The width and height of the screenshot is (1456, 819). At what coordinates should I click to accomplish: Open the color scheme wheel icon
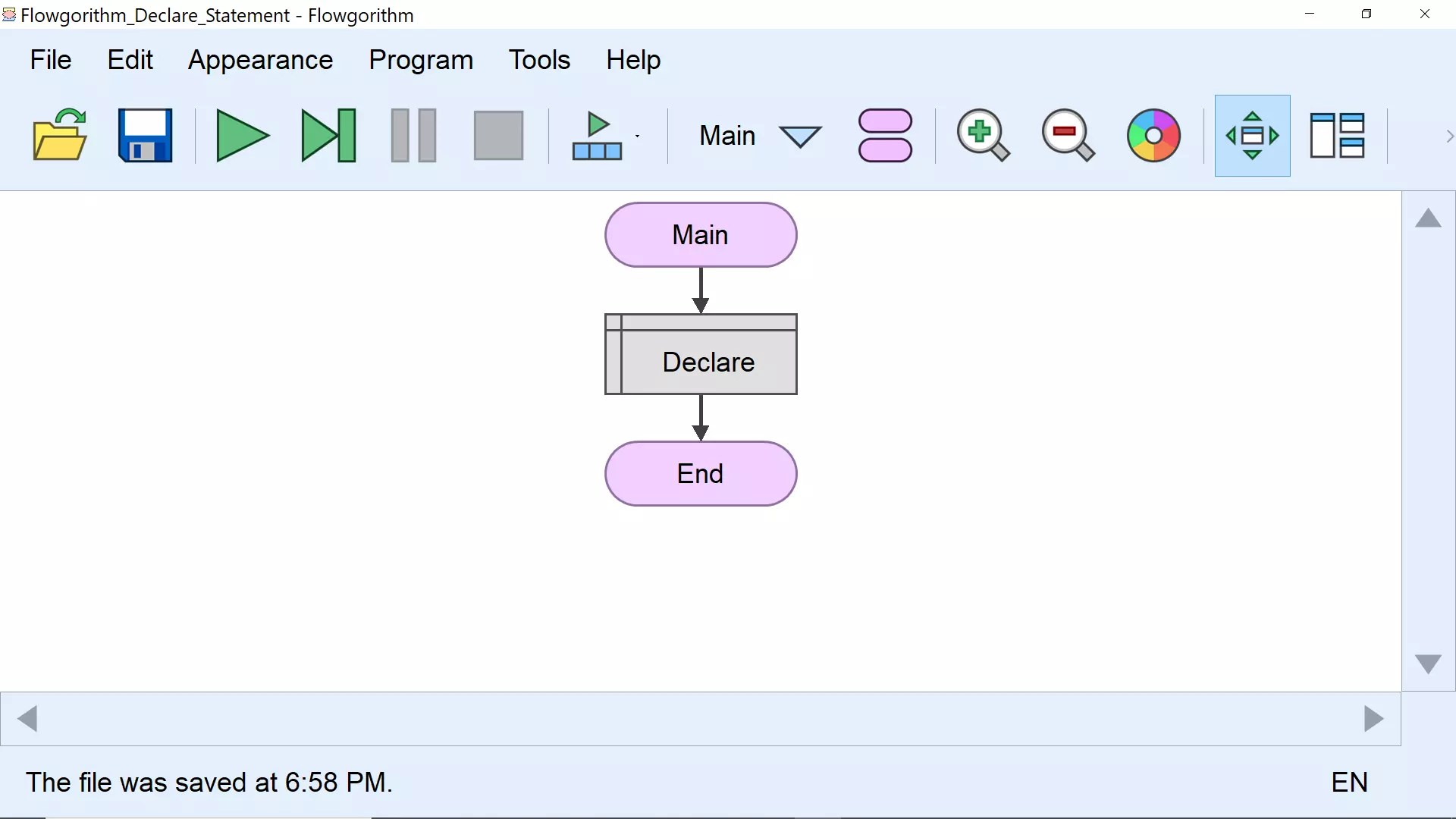click(x=1153, y=135)
